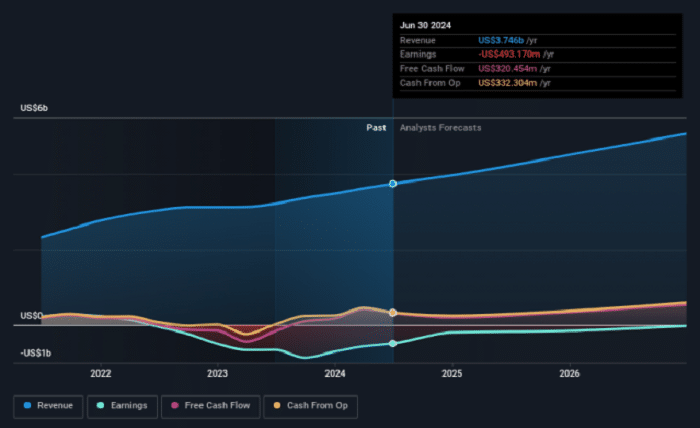Select the 2026 x-axis label

pyautogui.click(x=569, y=374)
